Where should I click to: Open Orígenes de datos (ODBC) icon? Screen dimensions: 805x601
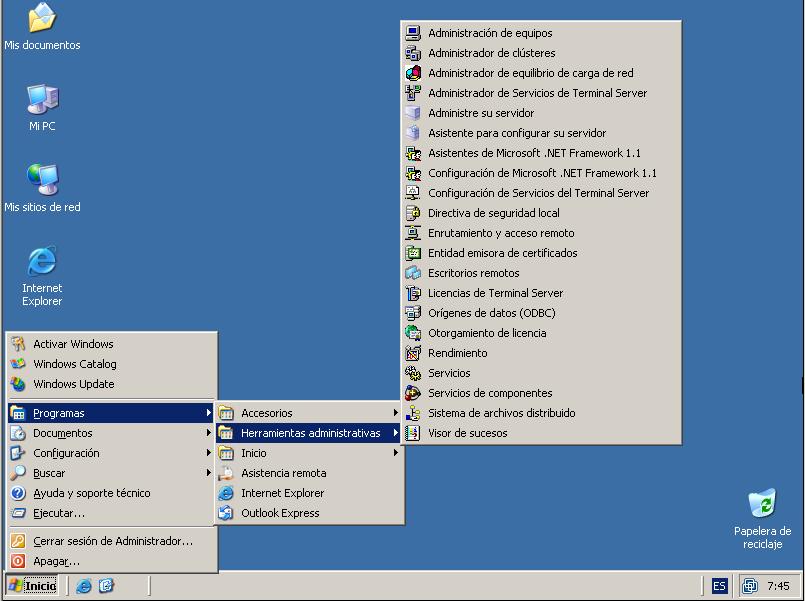(413, 313)
